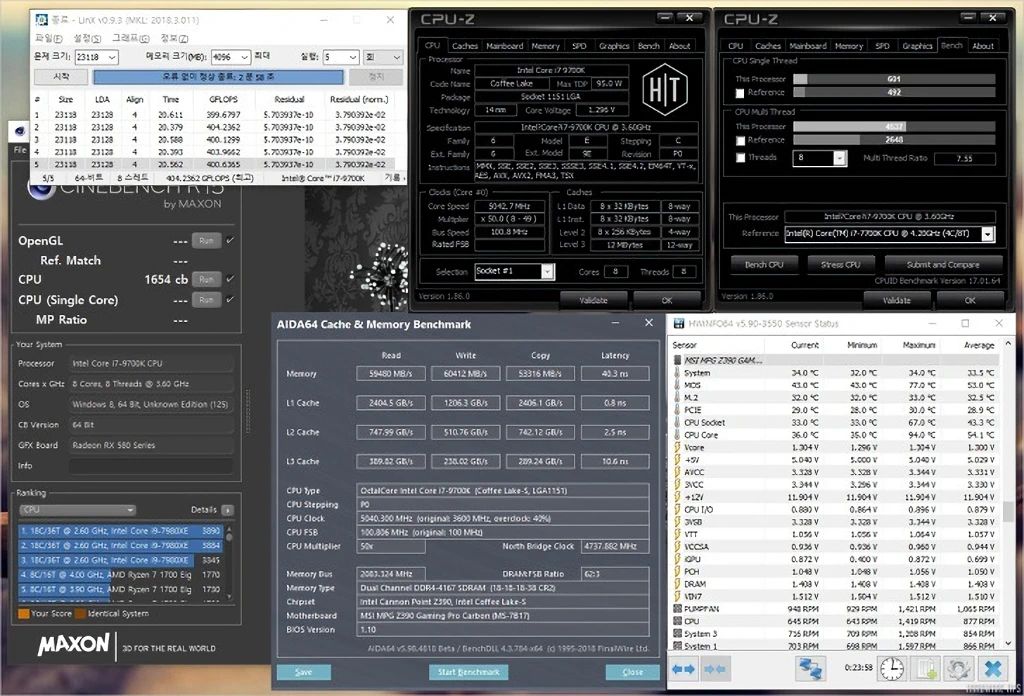Click HWiNFO blue X close-sensors icon

pyautogui.click(x=993, y=669)
